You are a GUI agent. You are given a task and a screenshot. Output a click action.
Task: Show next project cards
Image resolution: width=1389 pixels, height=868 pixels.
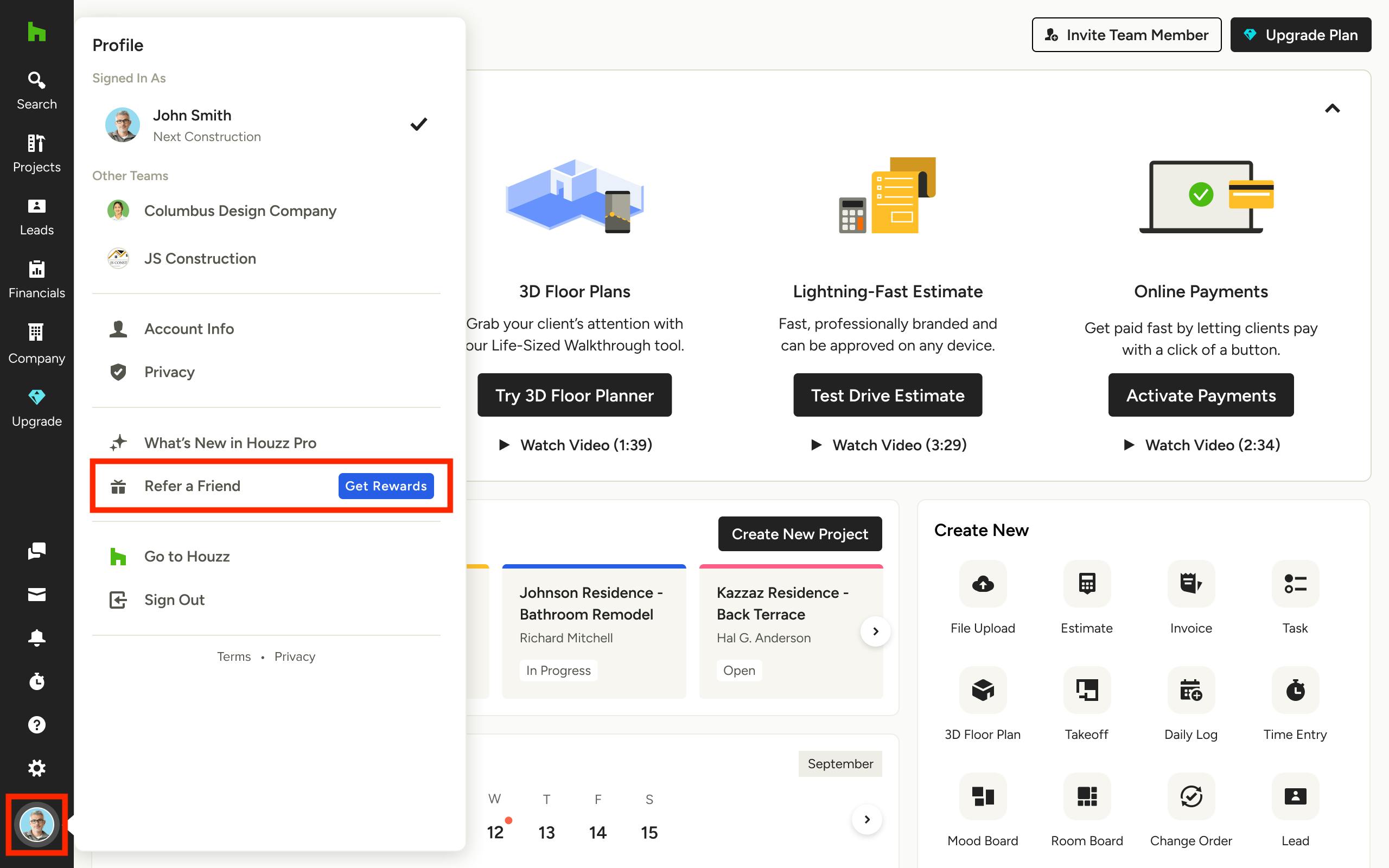click(875, 631)
